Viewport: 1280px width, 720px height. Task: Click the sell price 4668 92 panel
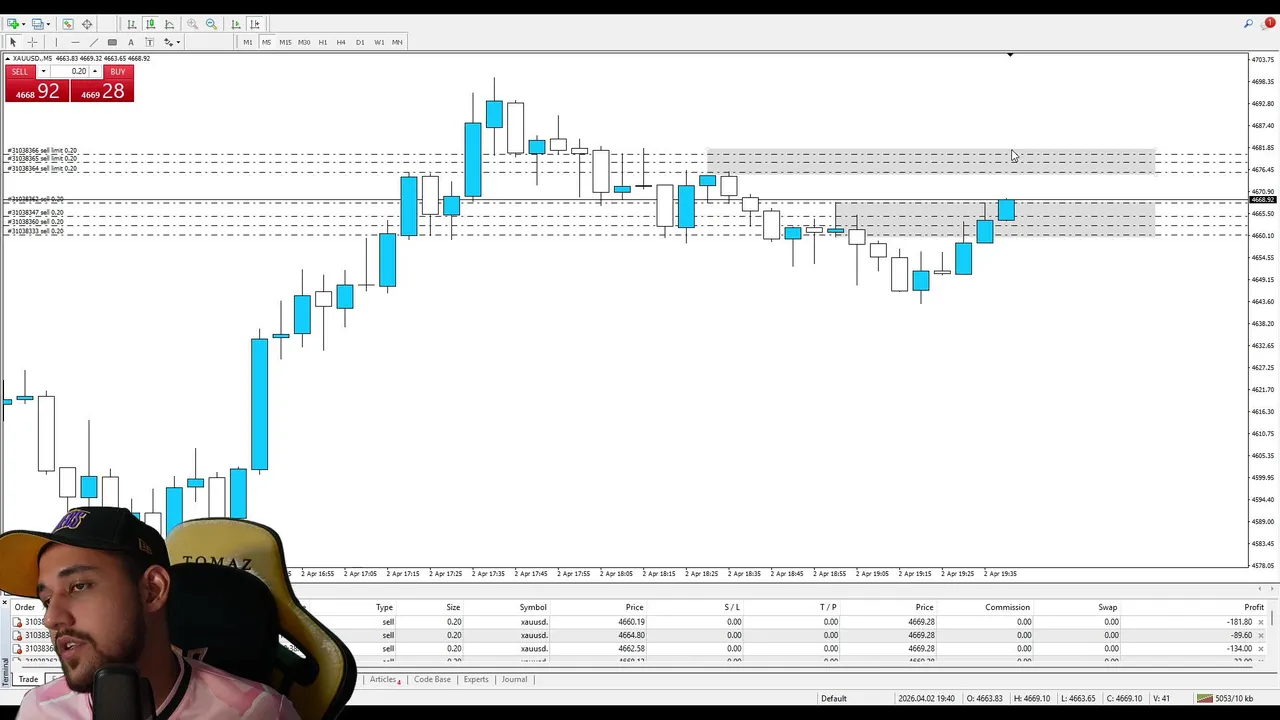[x=36, y=91]
